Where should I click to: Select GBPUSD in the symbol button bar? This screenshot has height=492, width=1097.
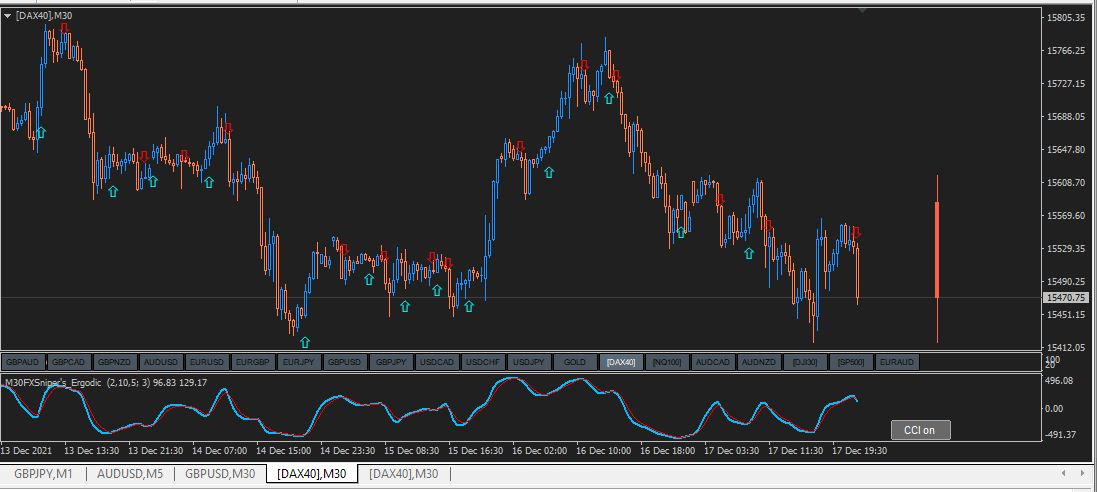pyautogui.click(x=346, y=362)
